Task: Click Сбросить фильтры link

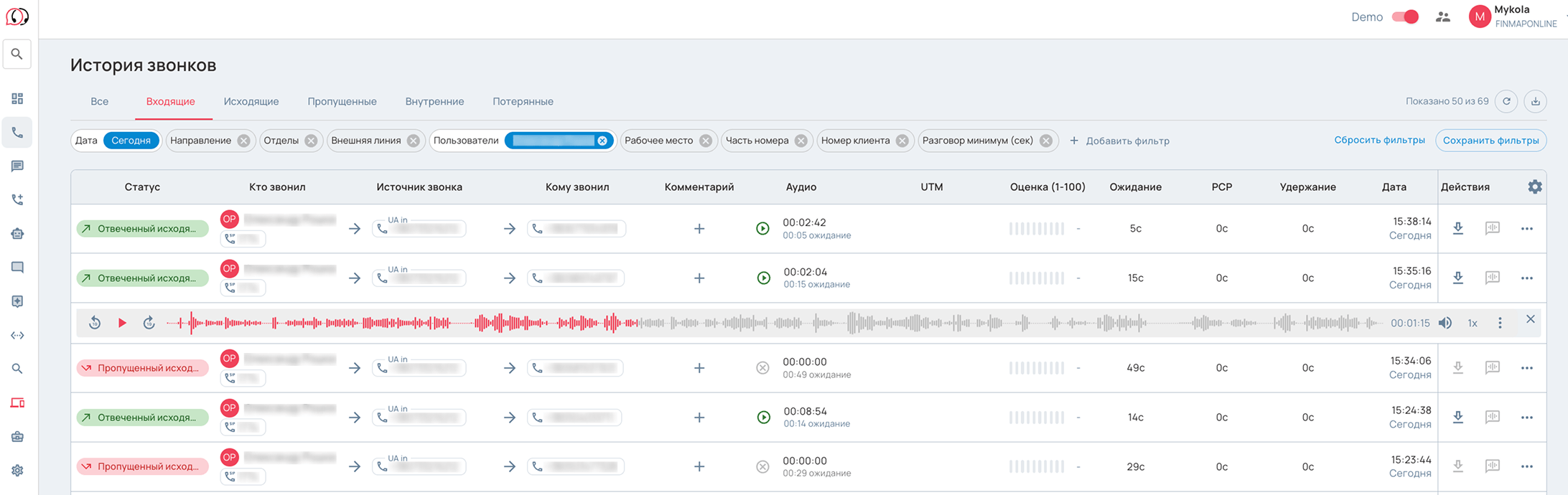Action: click(x=1379, y=141)
